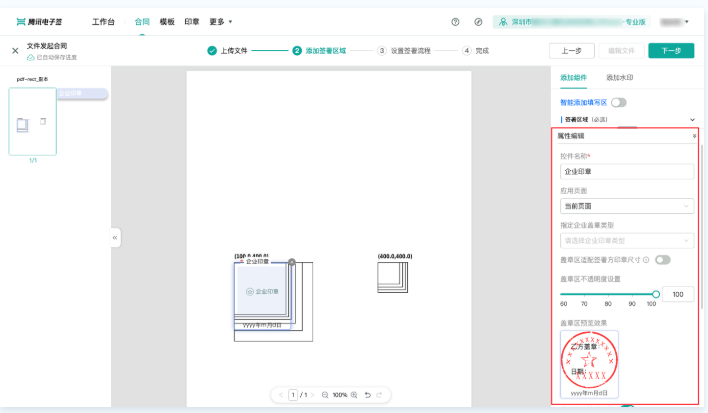Click the 腾讯电子签 logo
The width and height of the screenshot is (708, 413).
click(x=39, y=22)
